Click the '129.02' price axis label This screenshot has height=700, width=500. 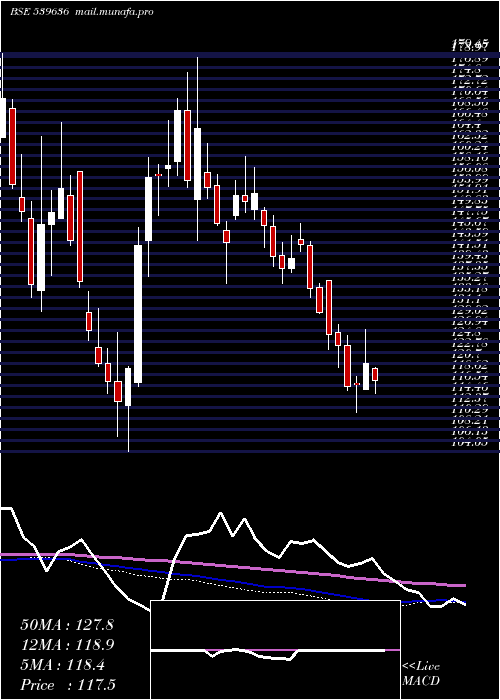[x=471, y=311]
